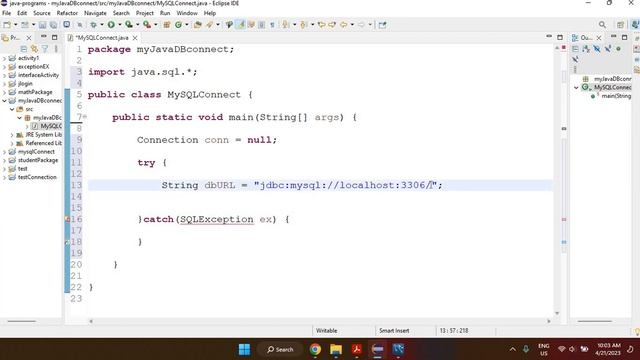640x360 pixels.
Task: Open the File menu
Action: 7,13
